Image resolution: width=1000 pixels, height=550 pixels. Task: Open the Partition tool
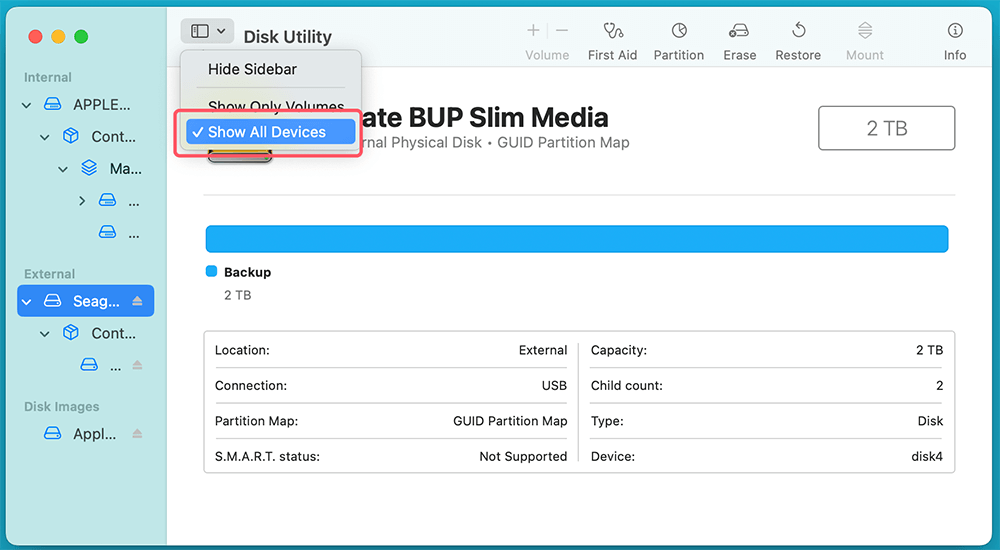(x=678, y=31)
